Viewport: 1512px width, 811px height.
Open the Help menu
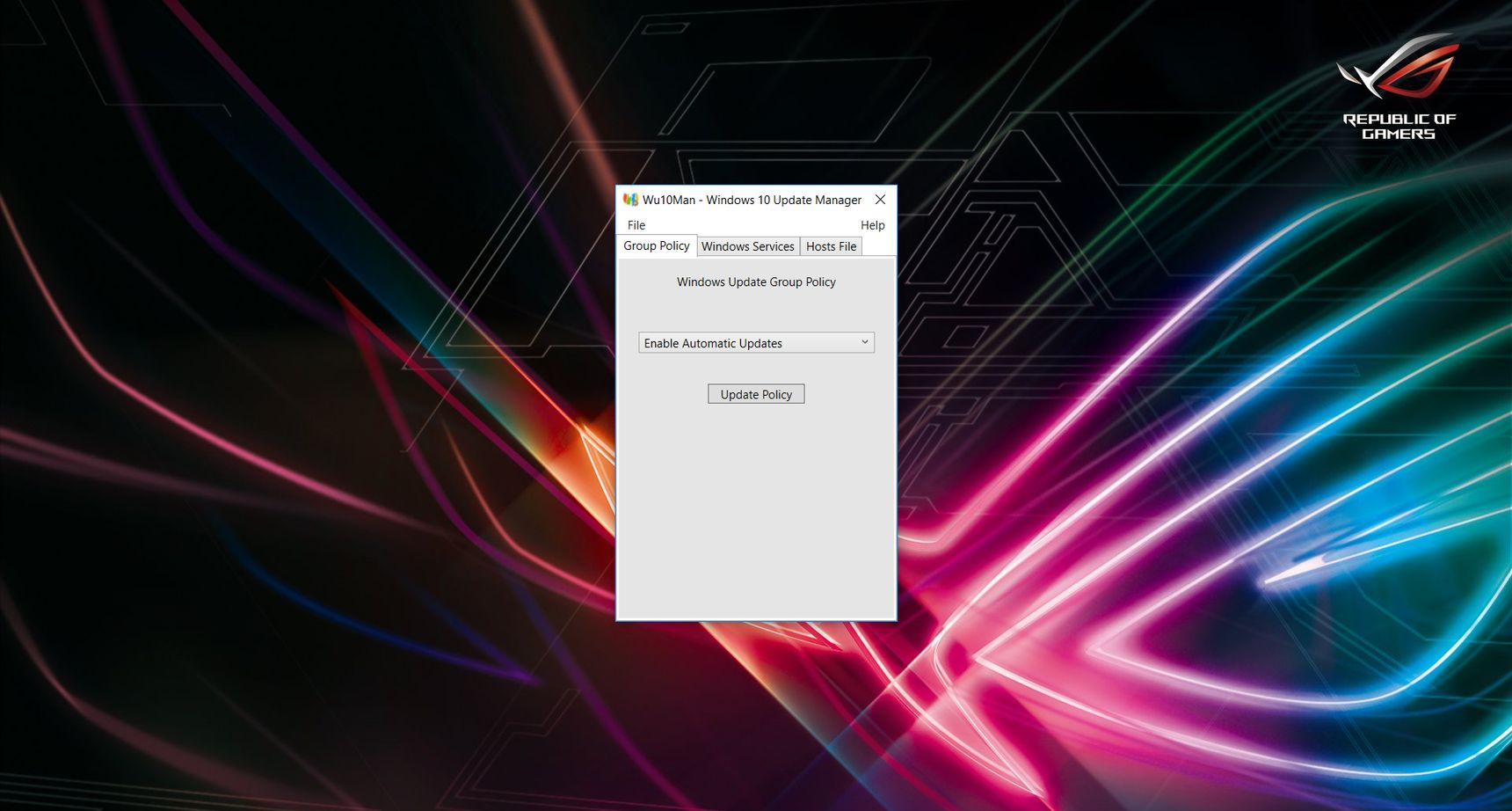[872, 225]
